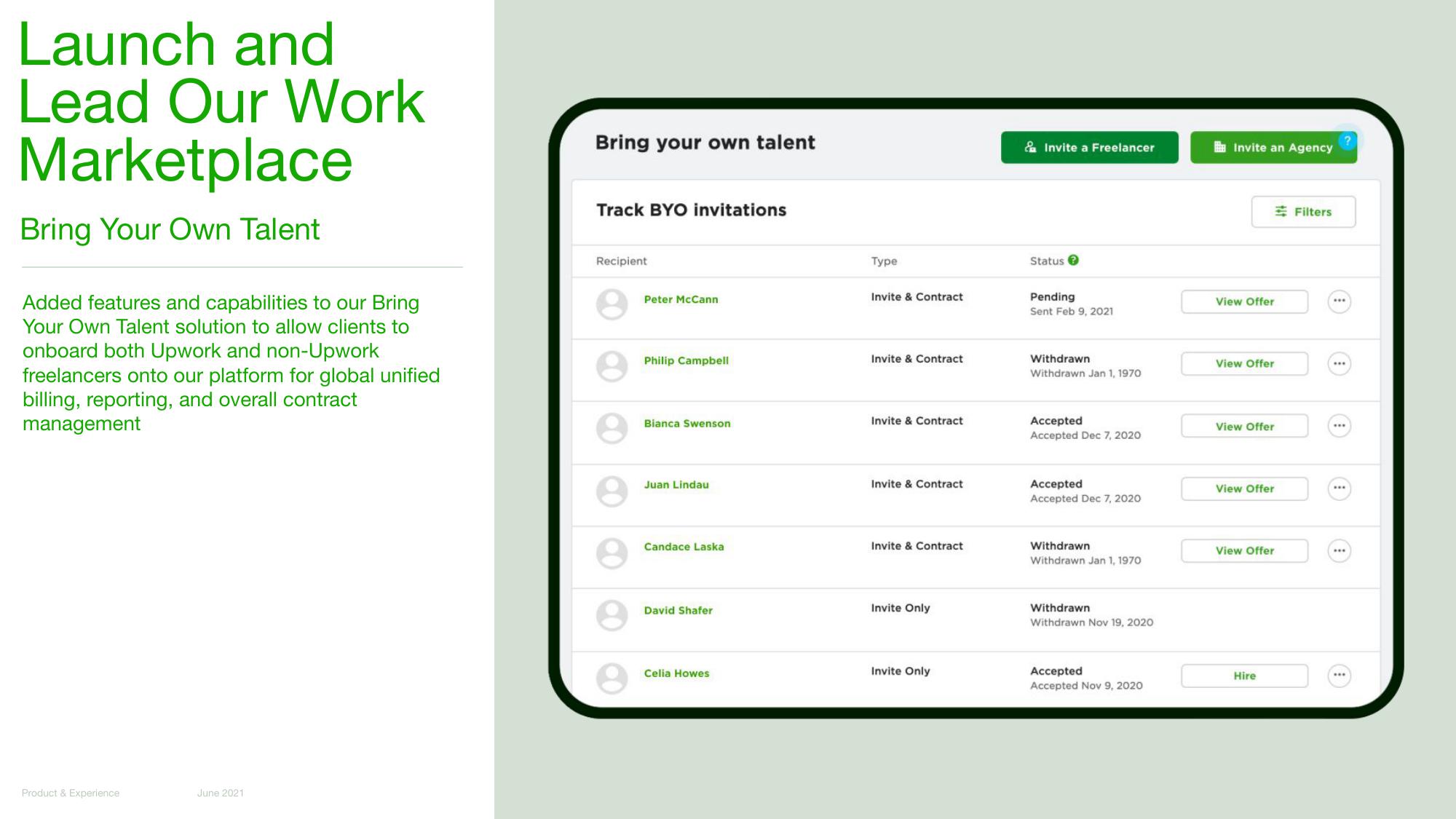Toggle status filter visibility
This screenshot has height=819, width=1456.
[x=1303, y=212]
